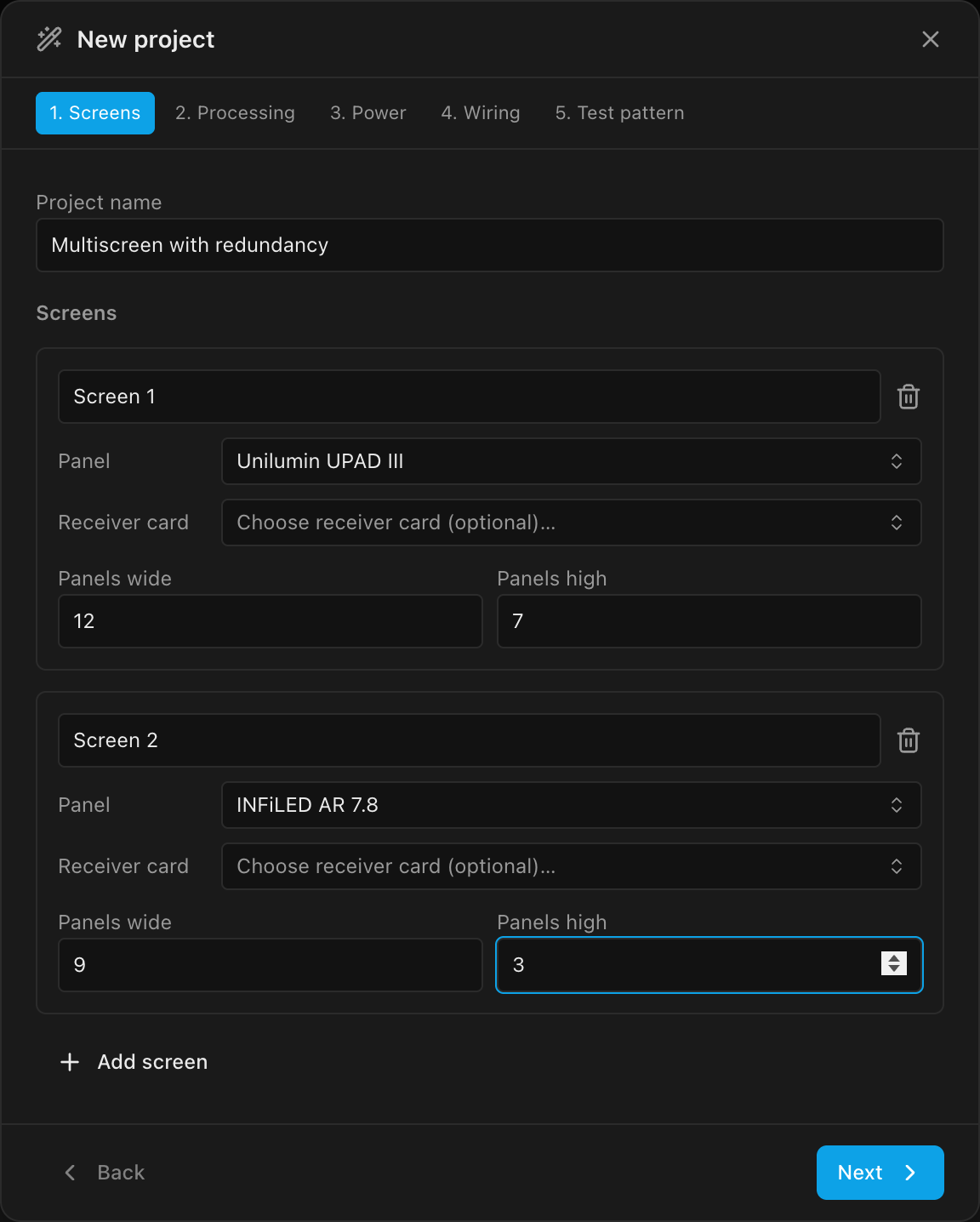
Task: Click the plus icon for Add screen
Action: pyautogui.click(x=70, y=1062)
